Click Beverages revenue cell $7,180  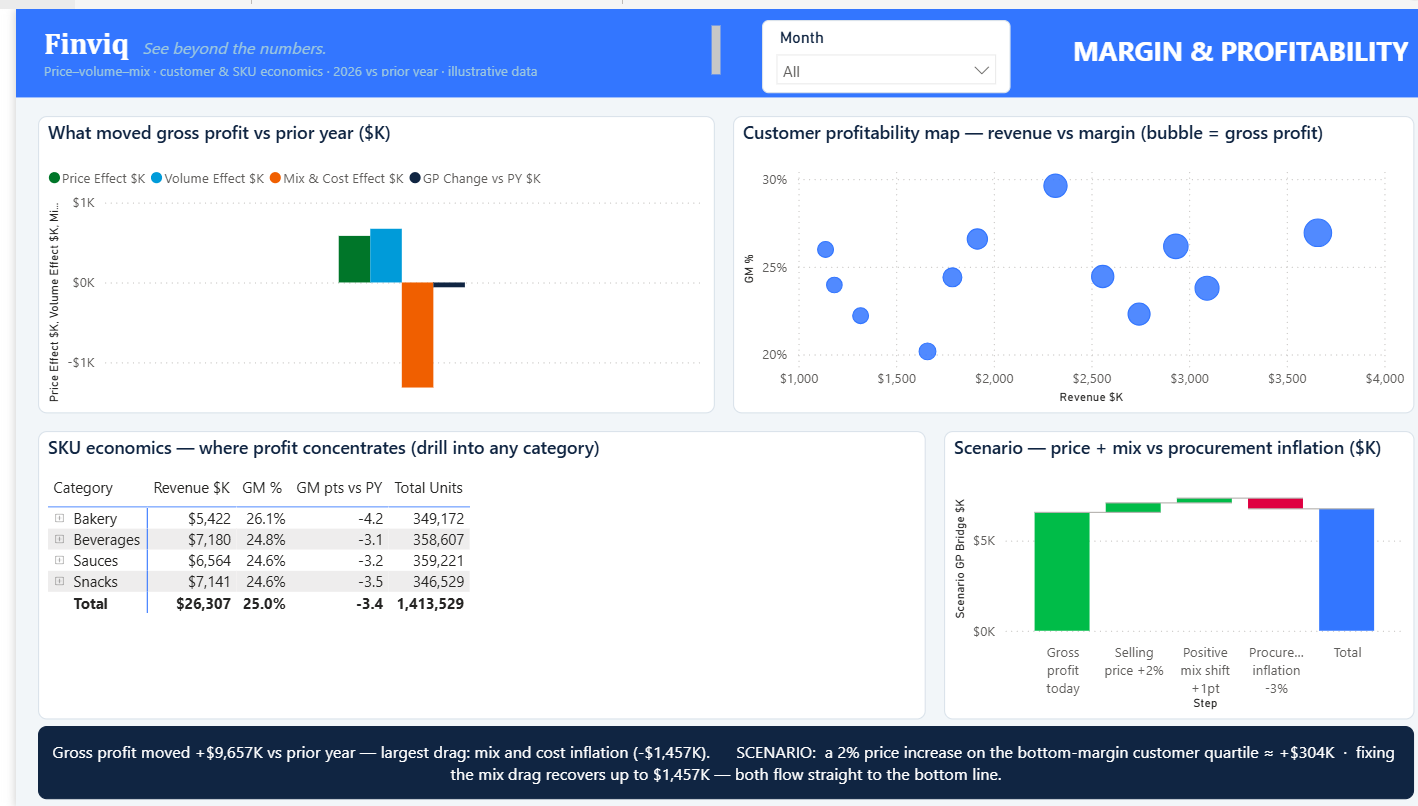click(x=208, y=540)
